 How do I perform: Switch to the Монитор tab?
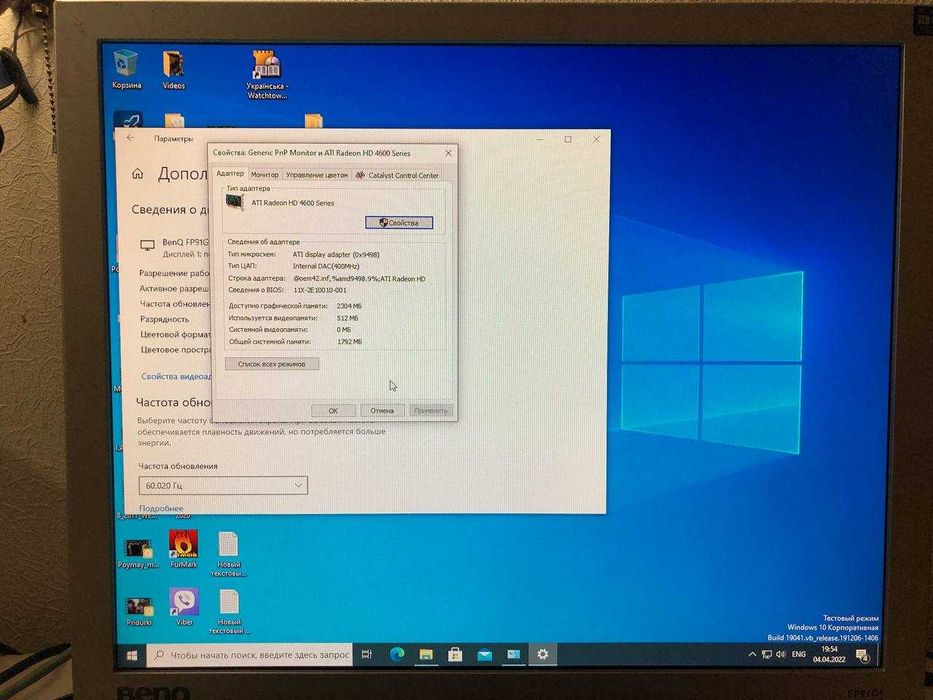point(264,175)
